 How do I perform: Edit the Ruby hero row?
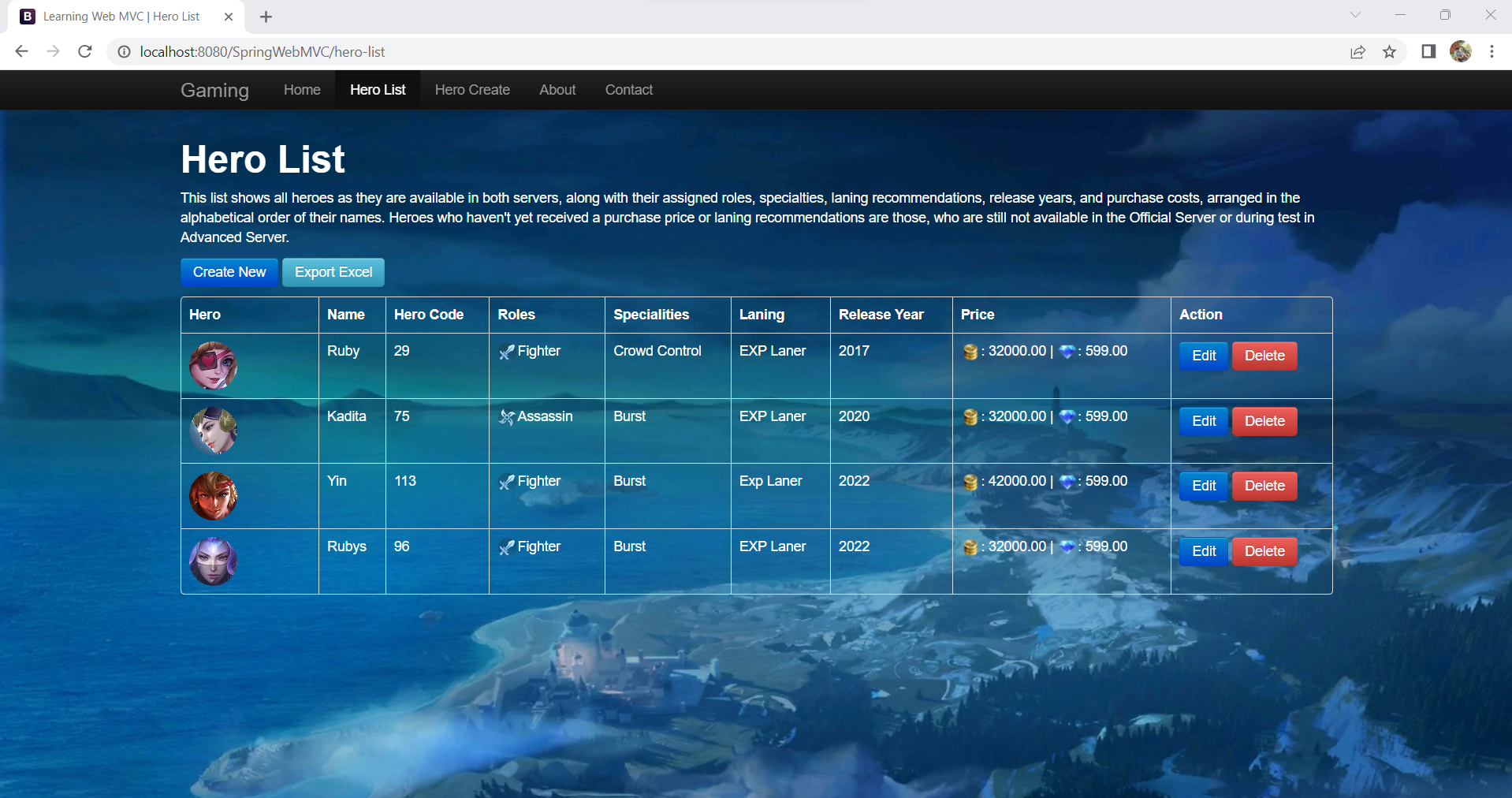point(1204,356)
